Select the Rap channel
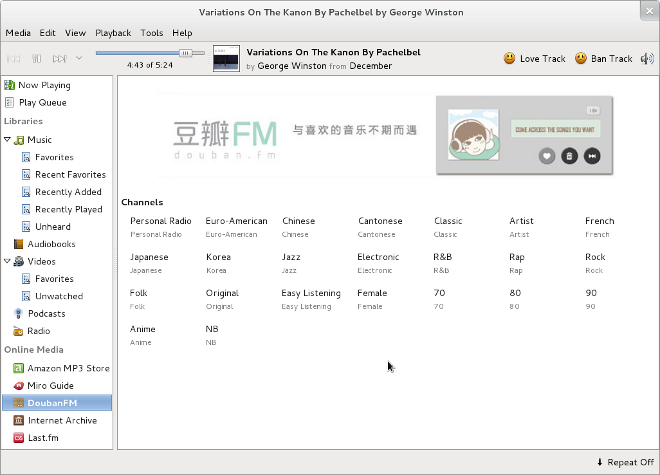Viewport: 660px width, 475px height. point(516,263)
